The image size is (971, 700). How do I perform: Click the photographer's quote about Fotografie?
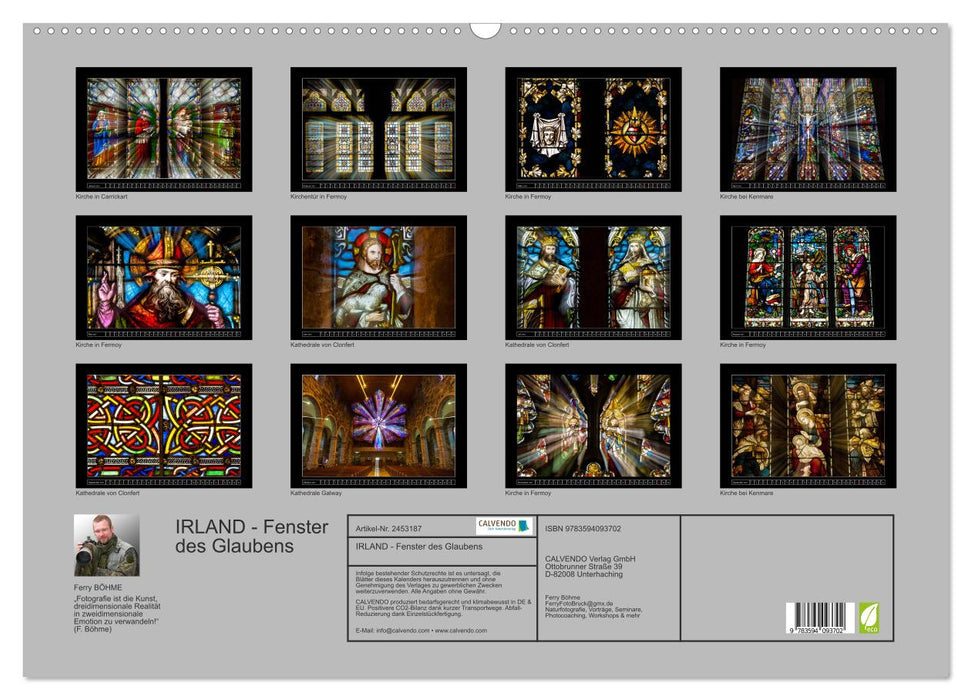[x=117, y=614]
